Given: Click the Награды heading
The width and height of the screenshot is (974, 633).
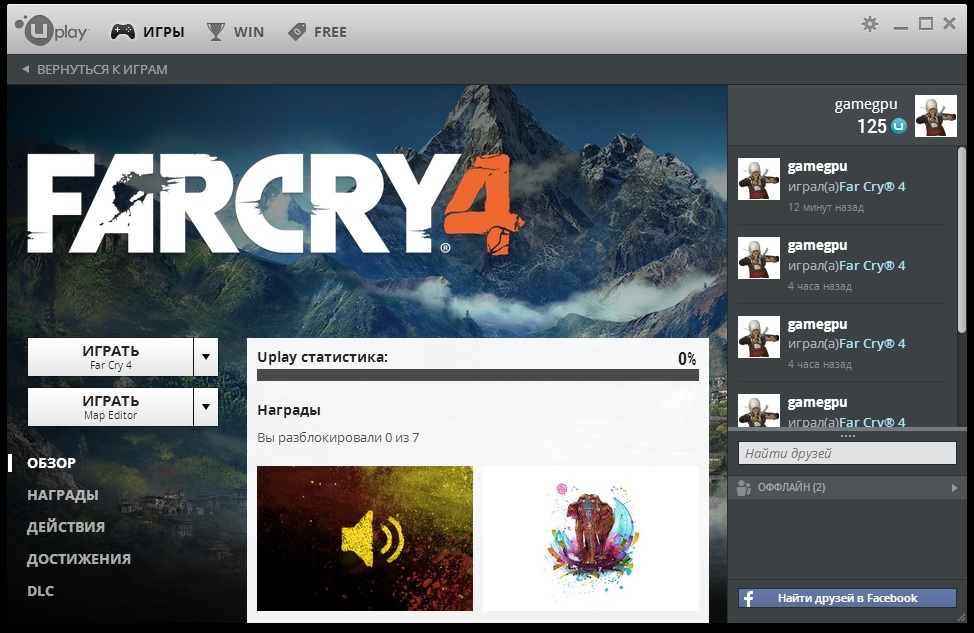Looking at the screenshot, I should pos(289,410).
